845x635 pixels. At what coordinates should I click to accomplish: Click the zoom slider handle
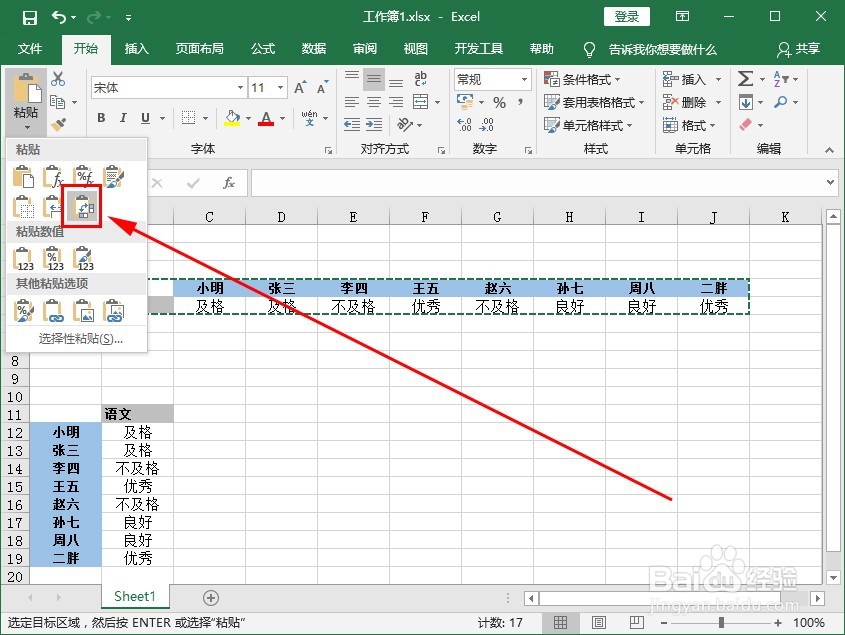(721, 623)
